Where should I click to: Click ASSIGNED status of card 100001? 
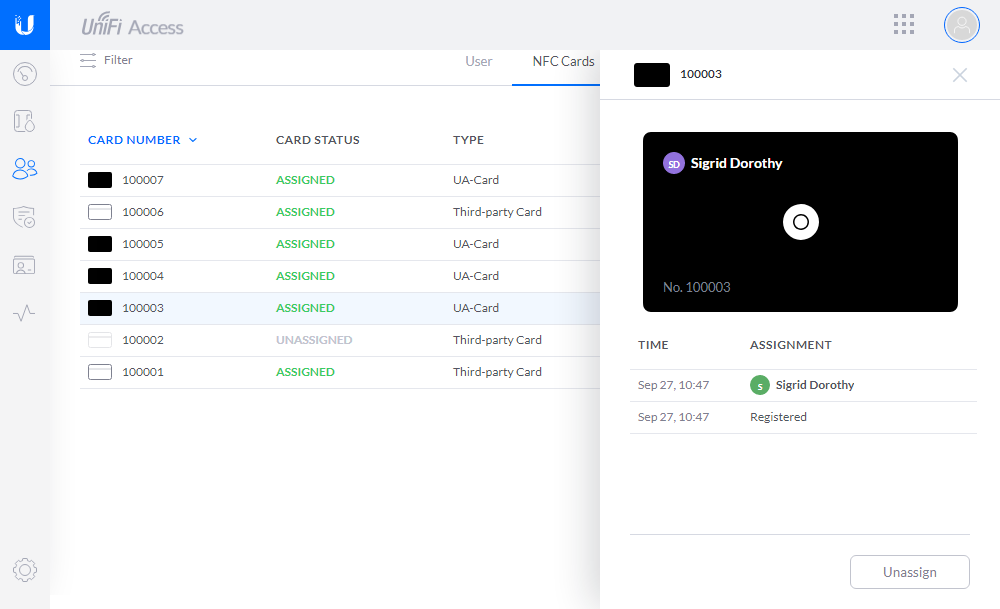tap(305, 372)
